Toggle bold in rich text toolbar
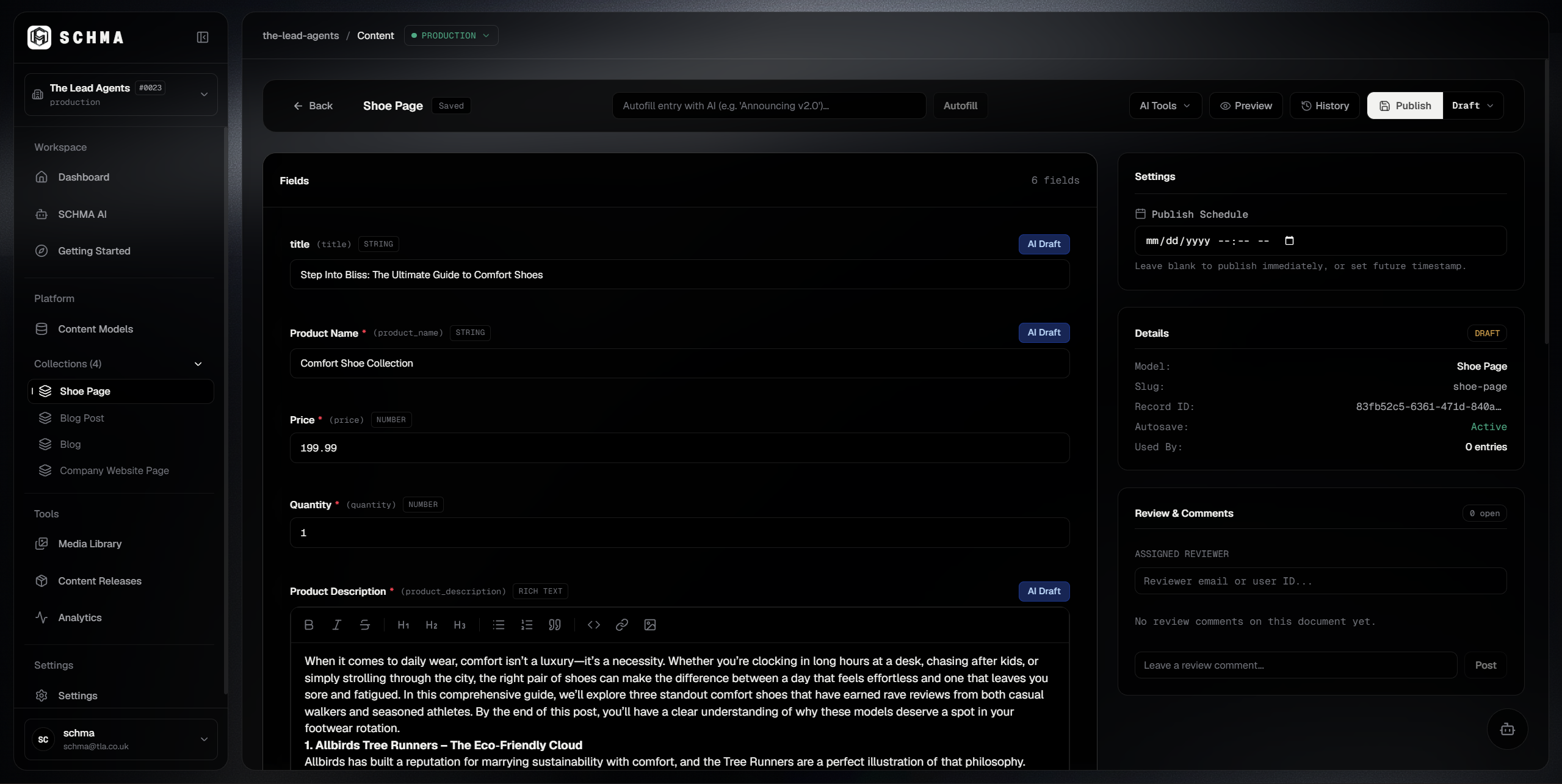The width and height of the screenshot is (1562, 784). tap(309, 625)
